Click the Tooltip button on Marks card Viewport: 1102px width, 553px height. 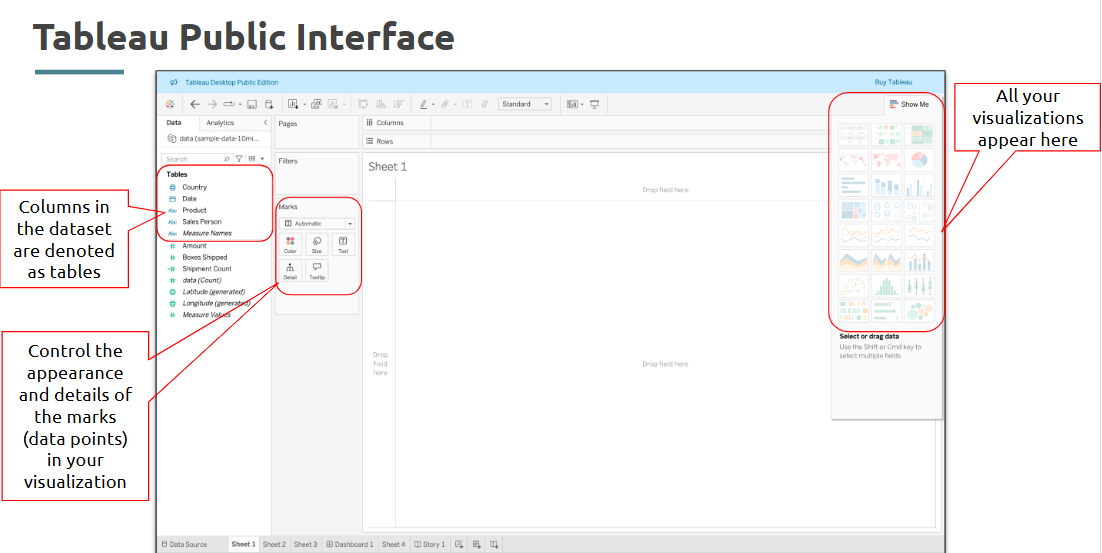coord(317,271)
